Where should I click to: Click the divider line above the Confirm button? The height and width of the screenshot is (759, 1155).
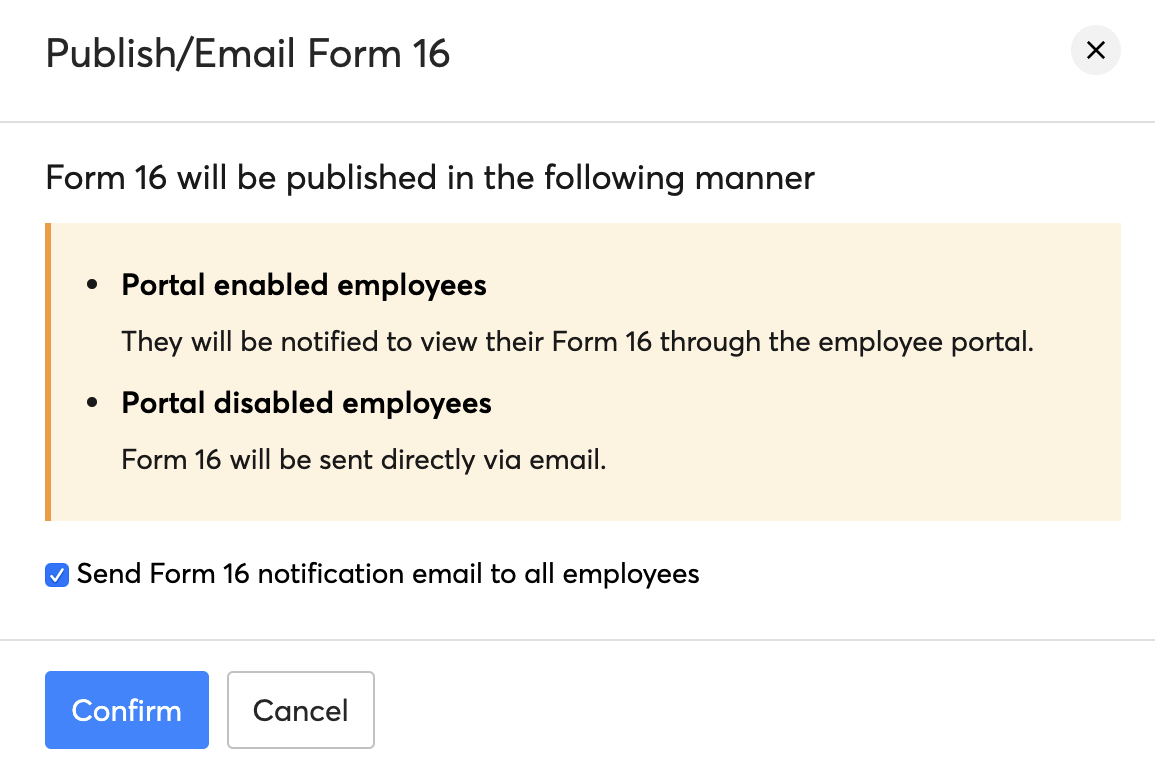click(x=577, y=640)
